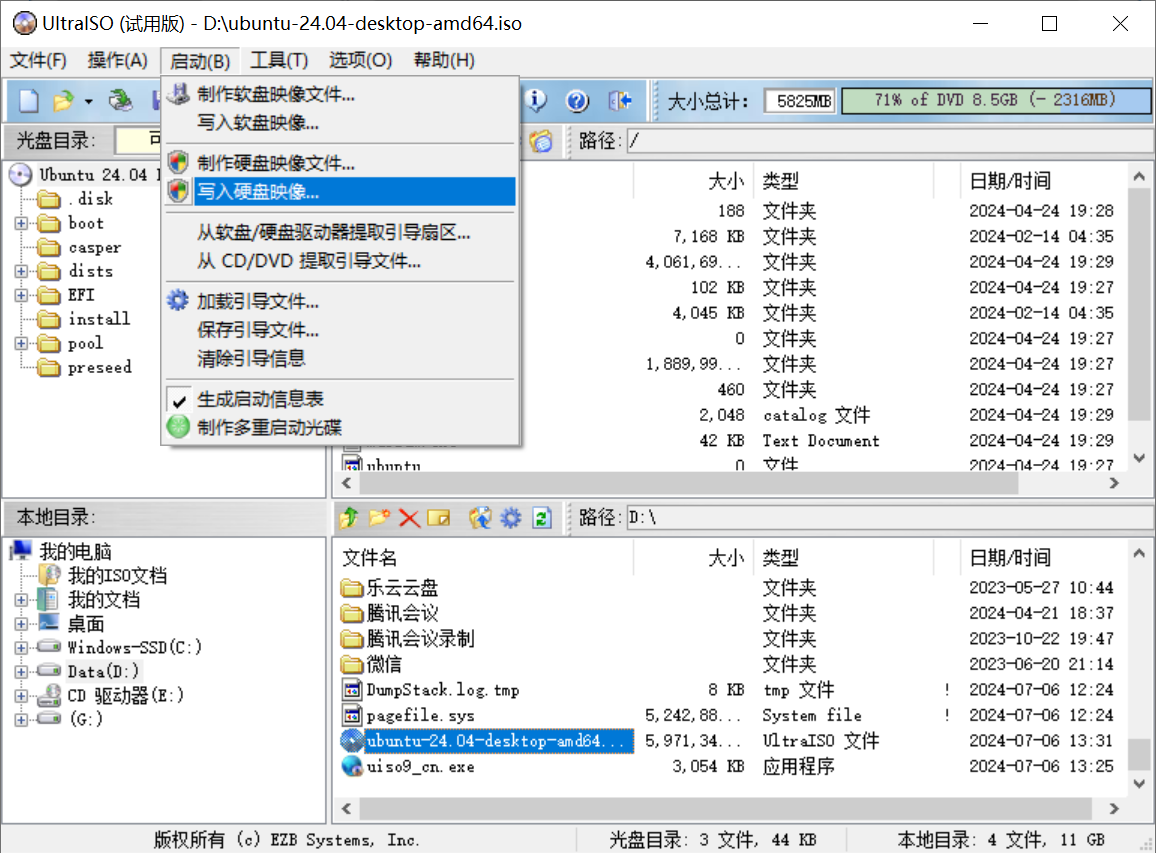Select the preseed folder in disc tree
Image resolution: width=1156 pixels, height=853 pixels.
click(100, 367)
